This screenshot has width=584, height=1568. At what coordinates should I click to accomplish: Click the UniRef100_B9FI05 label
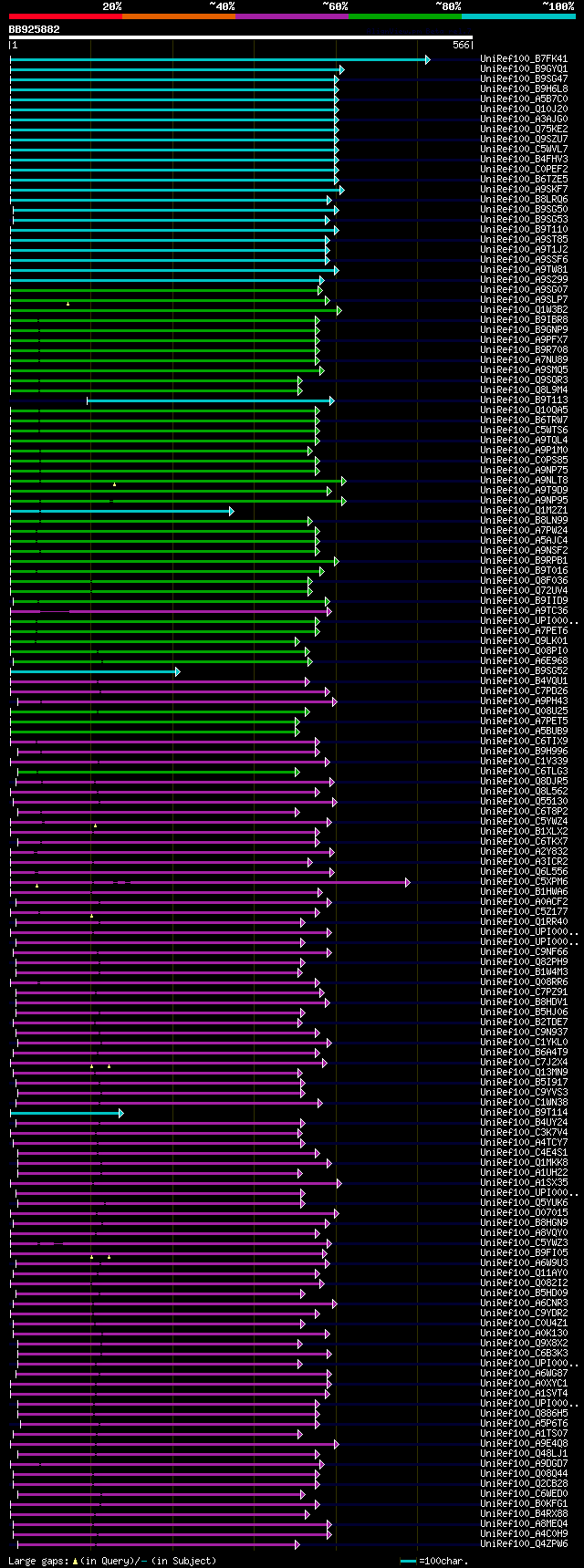(x=524, y=1252)
